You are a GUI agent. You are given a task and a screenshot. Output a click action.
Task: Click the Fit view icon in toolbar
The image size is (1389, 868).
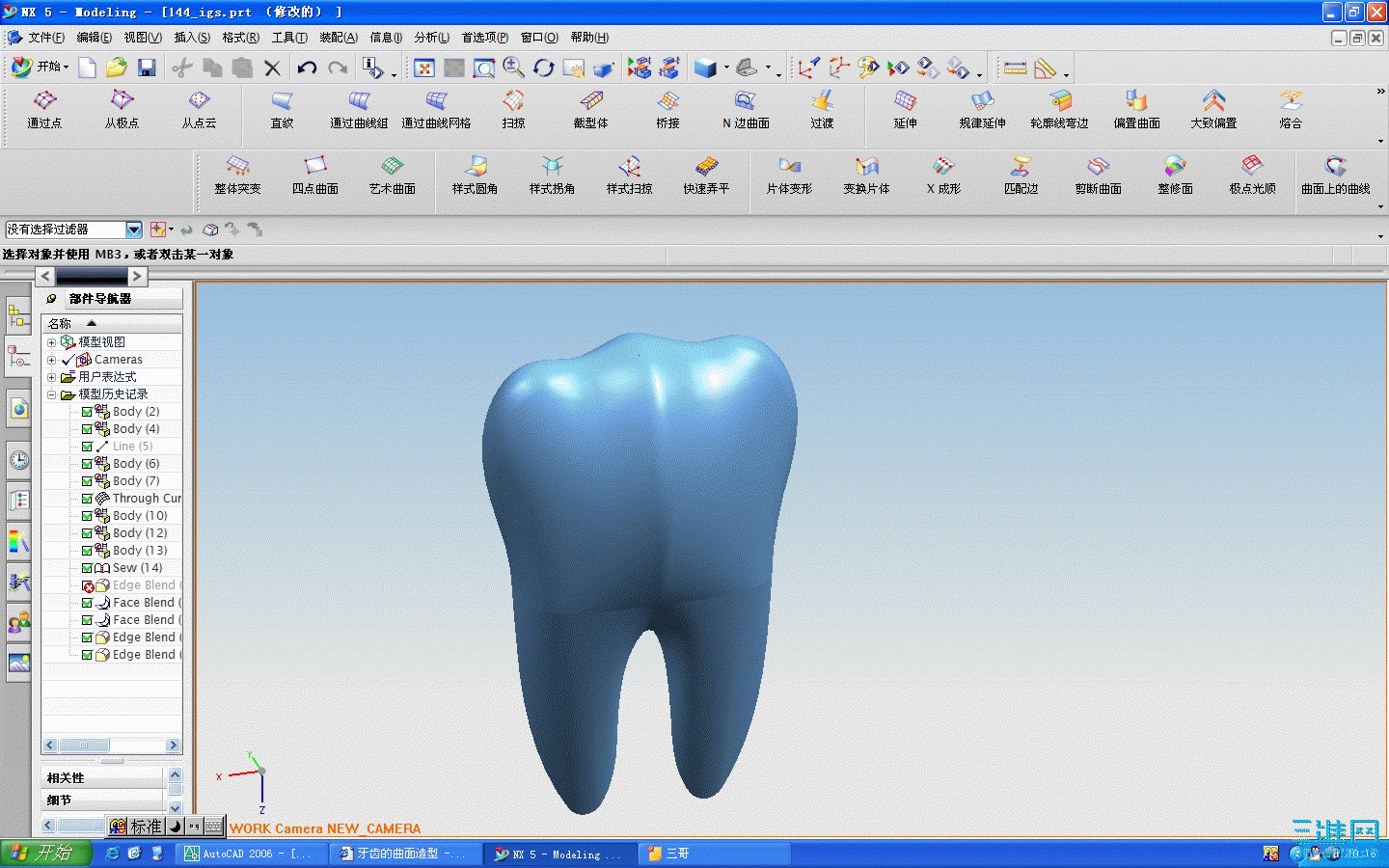click(x=424, y=68)
